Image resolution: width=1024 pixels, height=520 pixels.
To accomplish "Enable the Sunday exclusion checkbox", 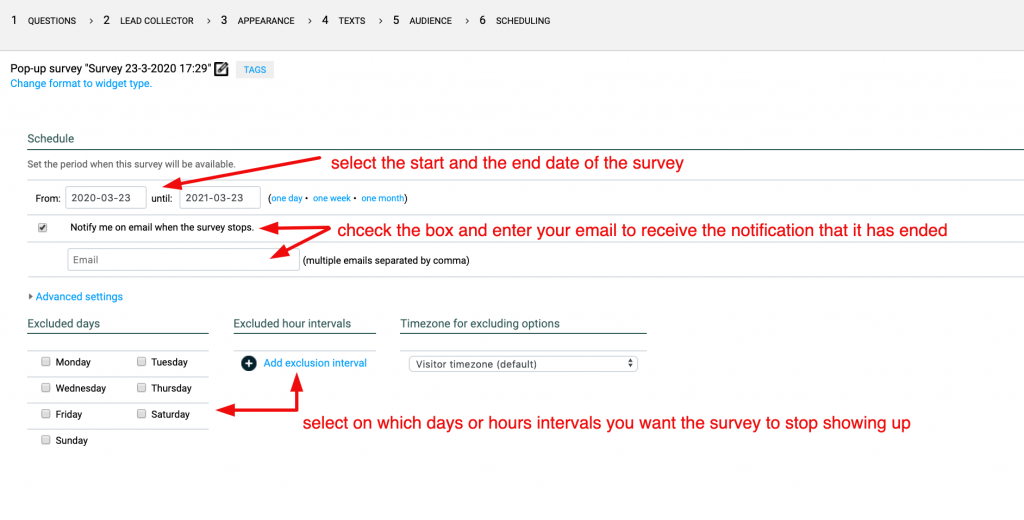I will click(x=46, y=440).
